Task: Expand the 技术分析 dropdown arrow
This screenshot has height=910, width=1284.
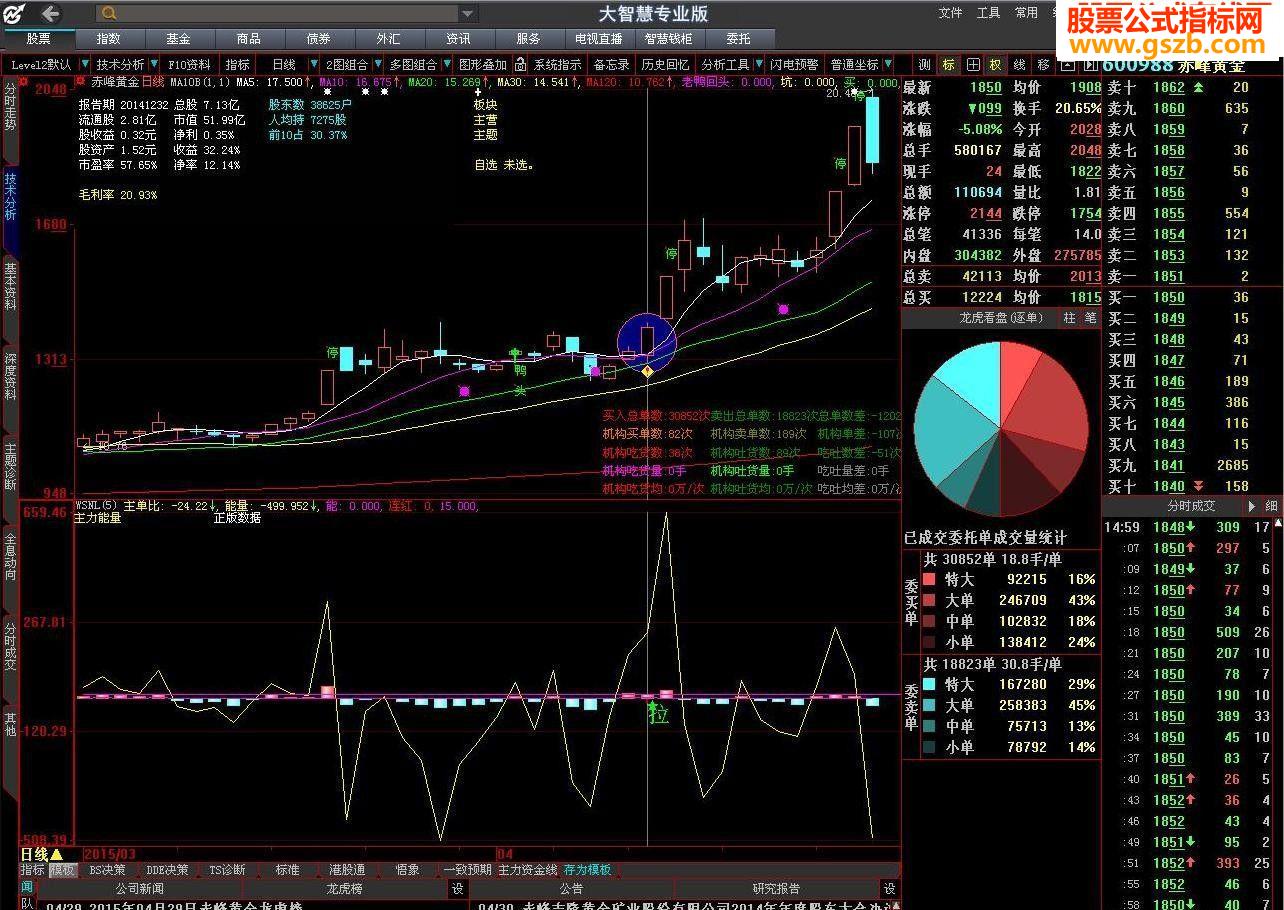Action: coord(155,65)
